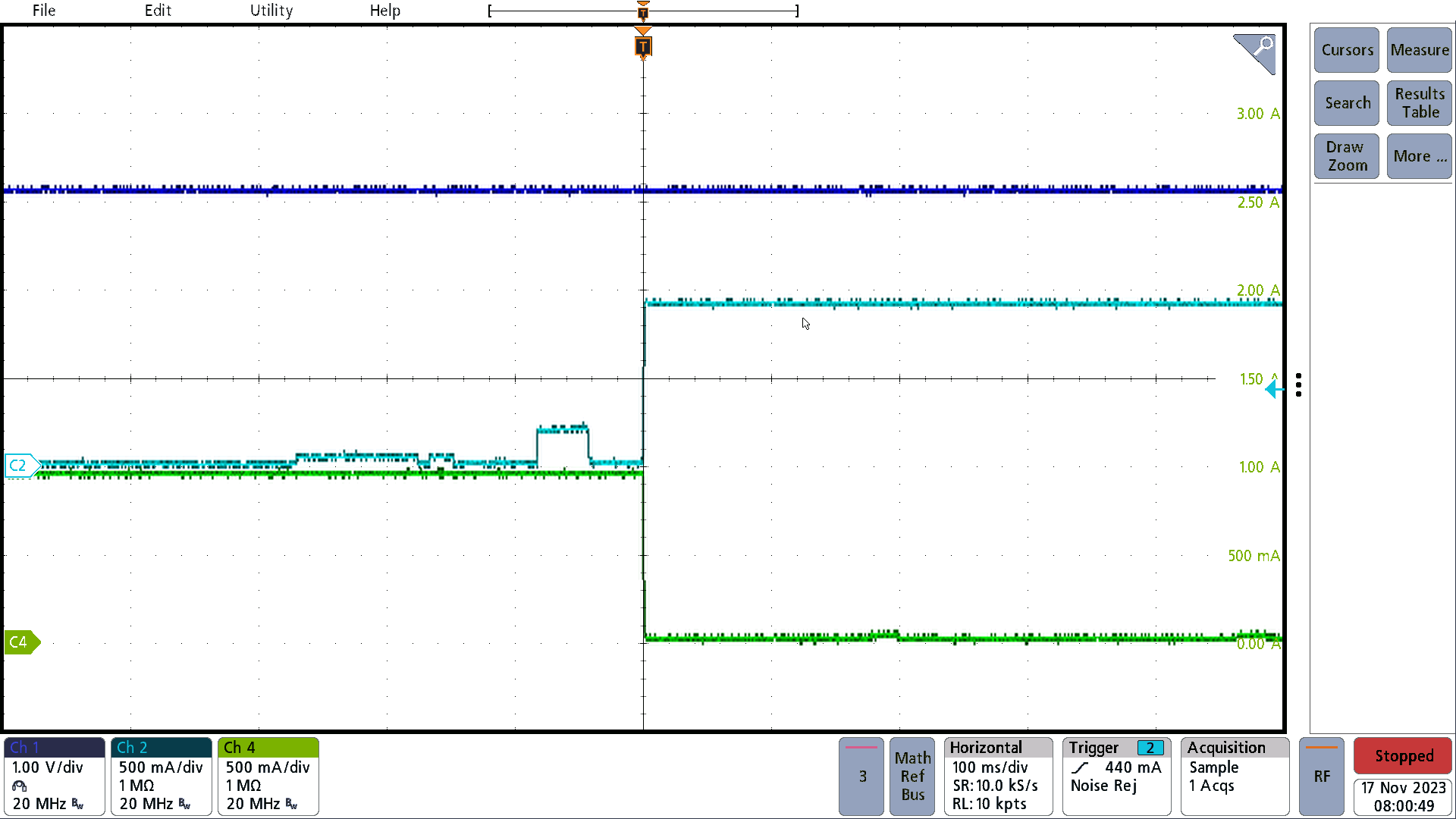1456x819 pixels.
Task: Click the Stopped run/stop button
Action: [x=1403, y=756]
